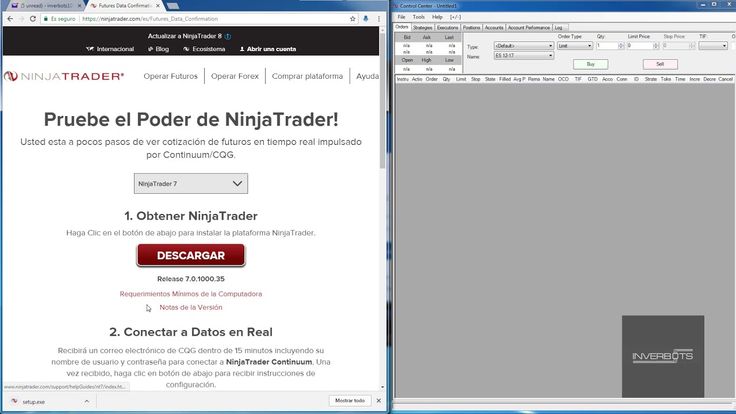The image size is (736, 414).
Task: Open the Ecosistema link
Action: click(204, 49)
